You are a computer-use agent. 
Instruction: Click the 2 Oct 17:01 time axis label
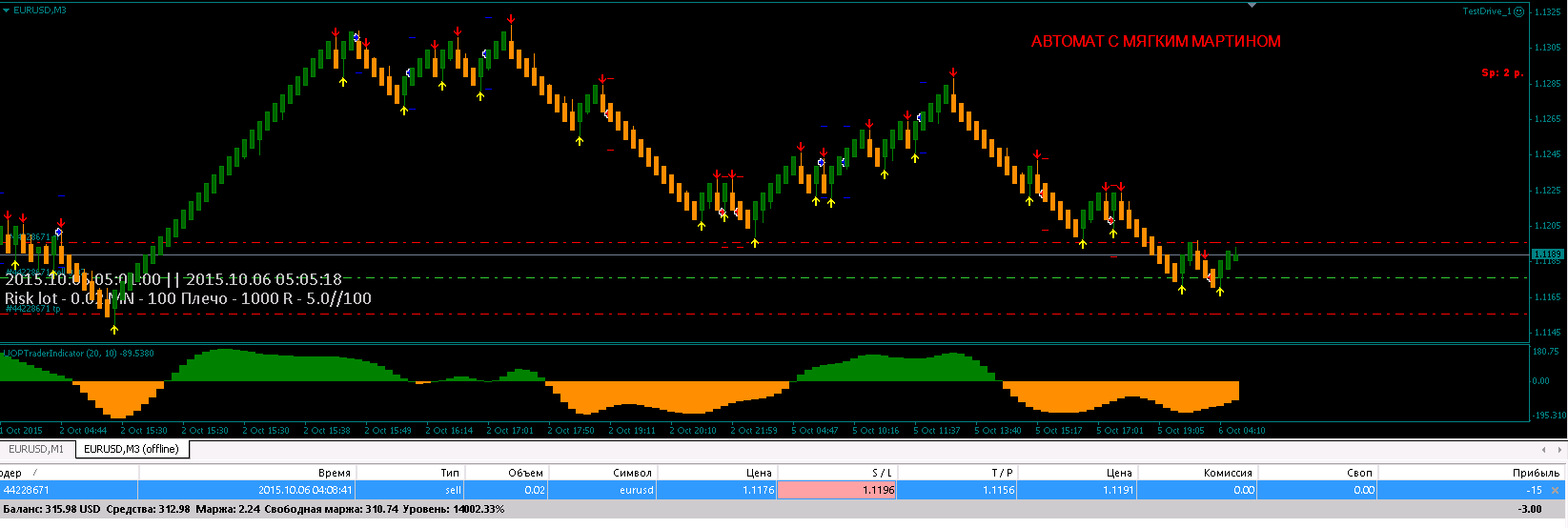[510, 430]
